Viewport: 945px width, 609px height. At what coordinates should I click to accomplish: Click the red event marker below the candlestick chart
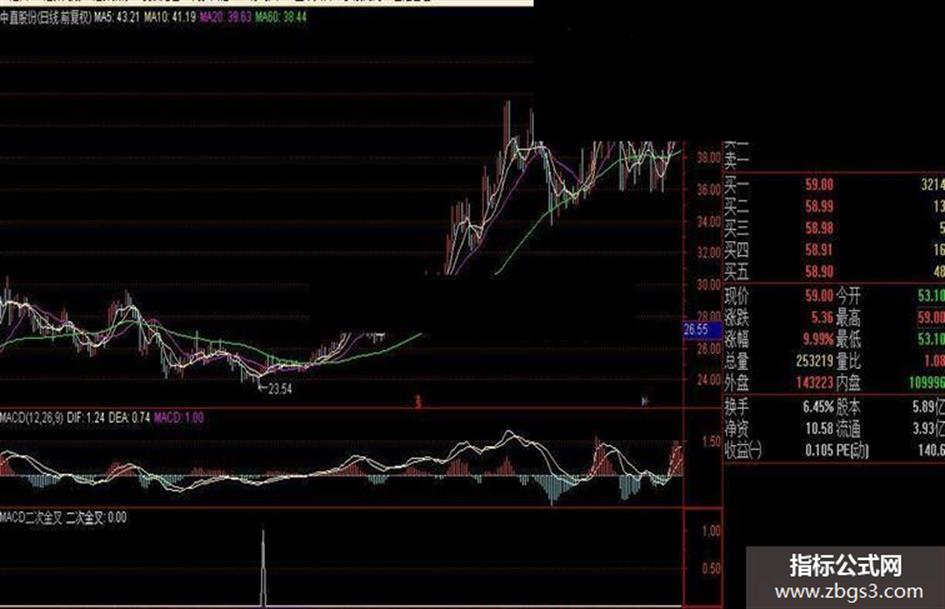click(418, 401)
